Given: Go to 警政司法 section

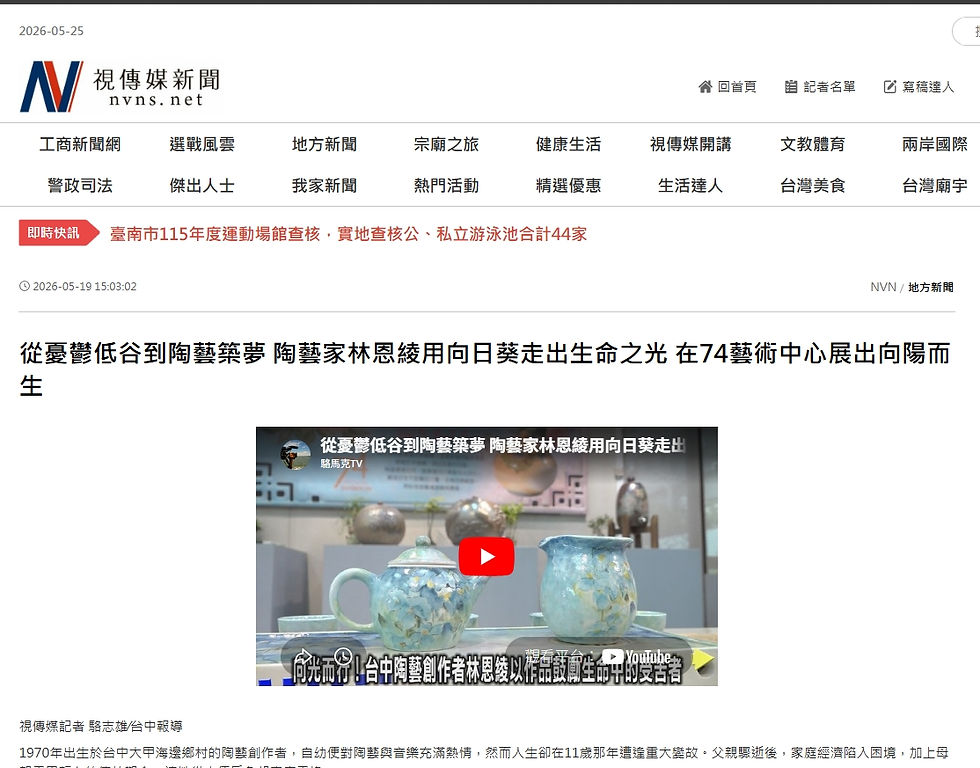Looking at the screenshot, I should (80, 186).
